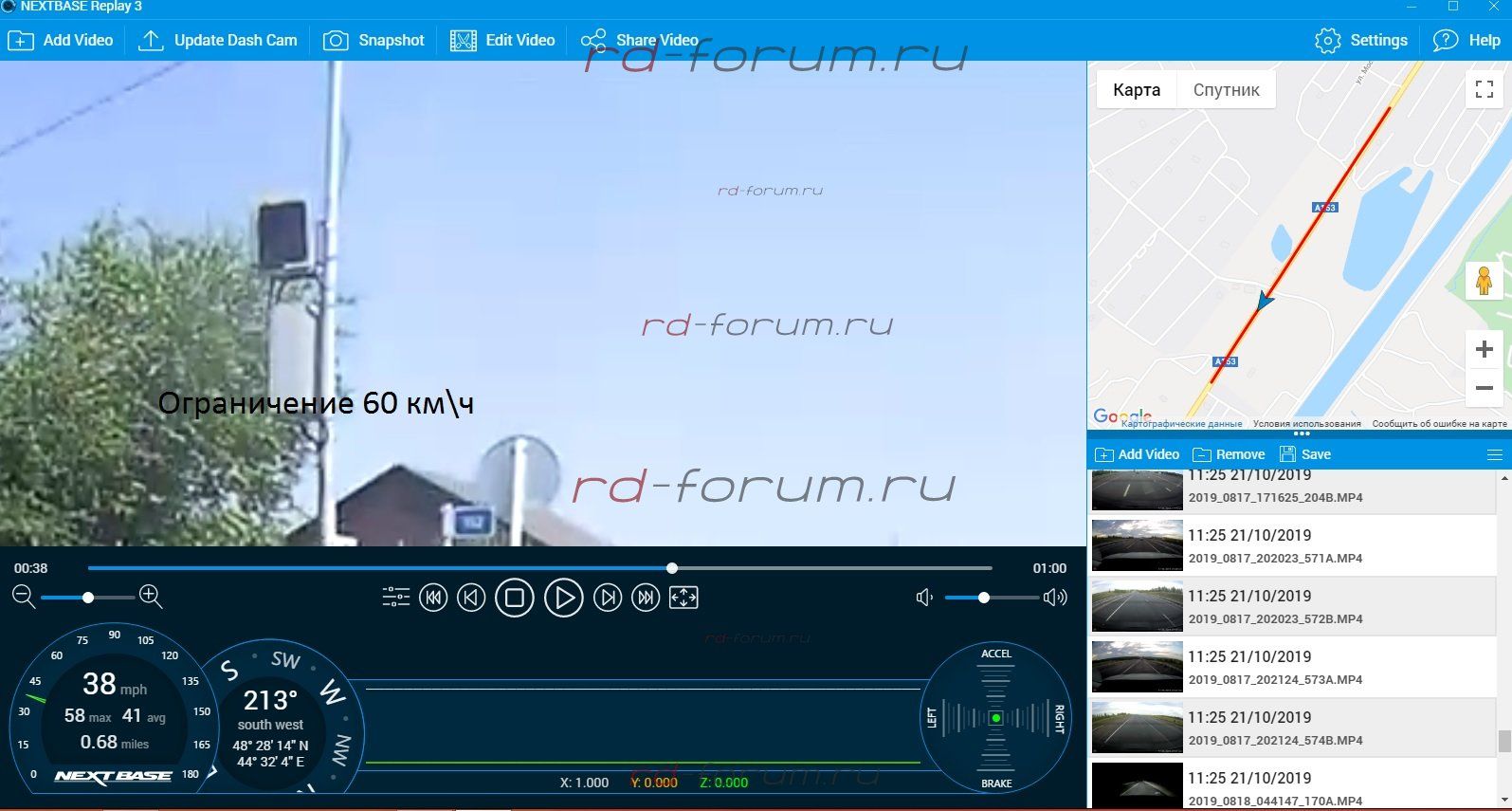The height and width of the screenshot is (811, 1512).
Task: Zoom out video with magnifier minus
Action: (24, 597)
